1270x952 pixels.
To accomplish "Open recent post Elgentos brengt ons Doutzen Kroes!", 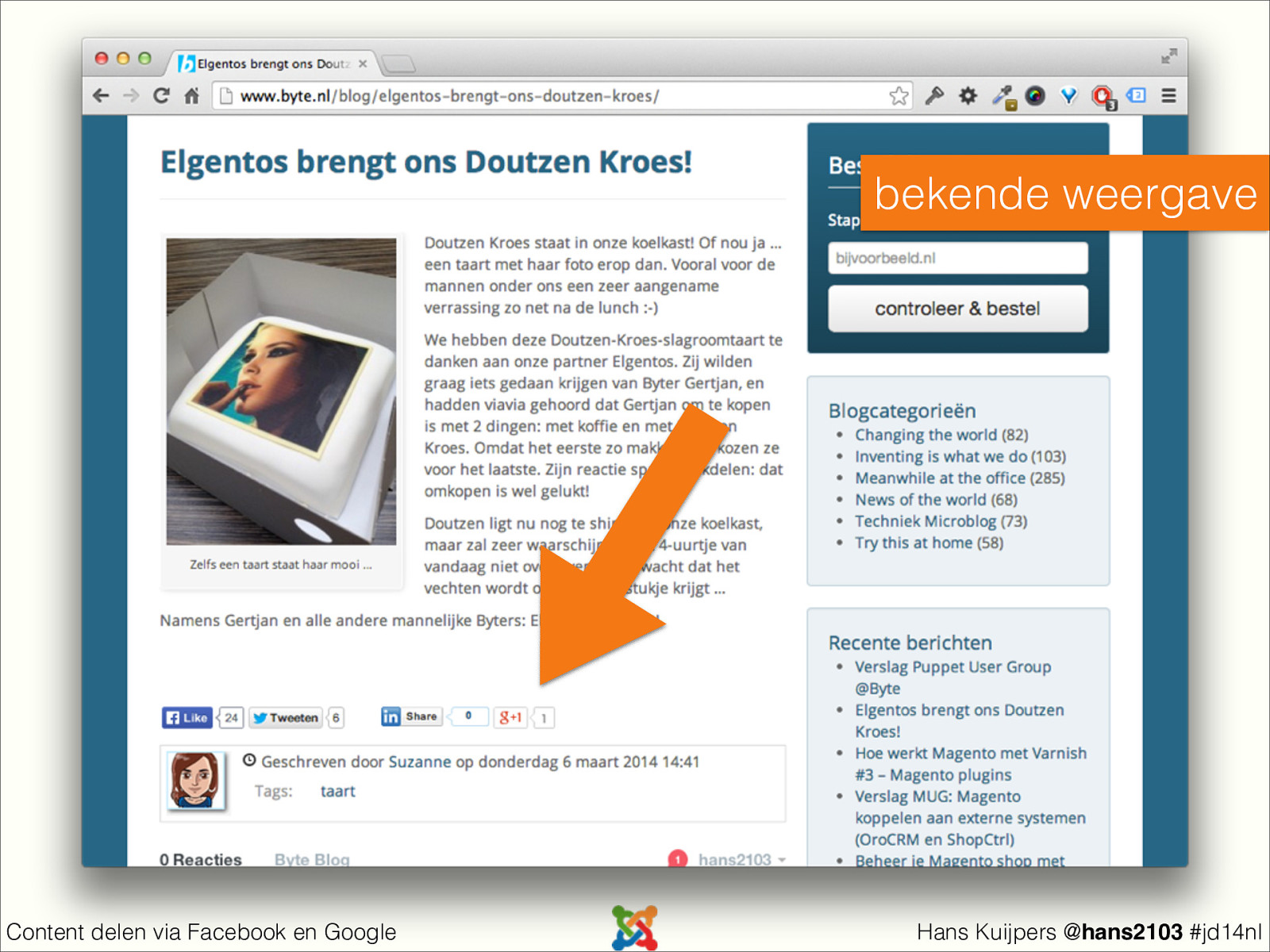I will coord(959,720).
